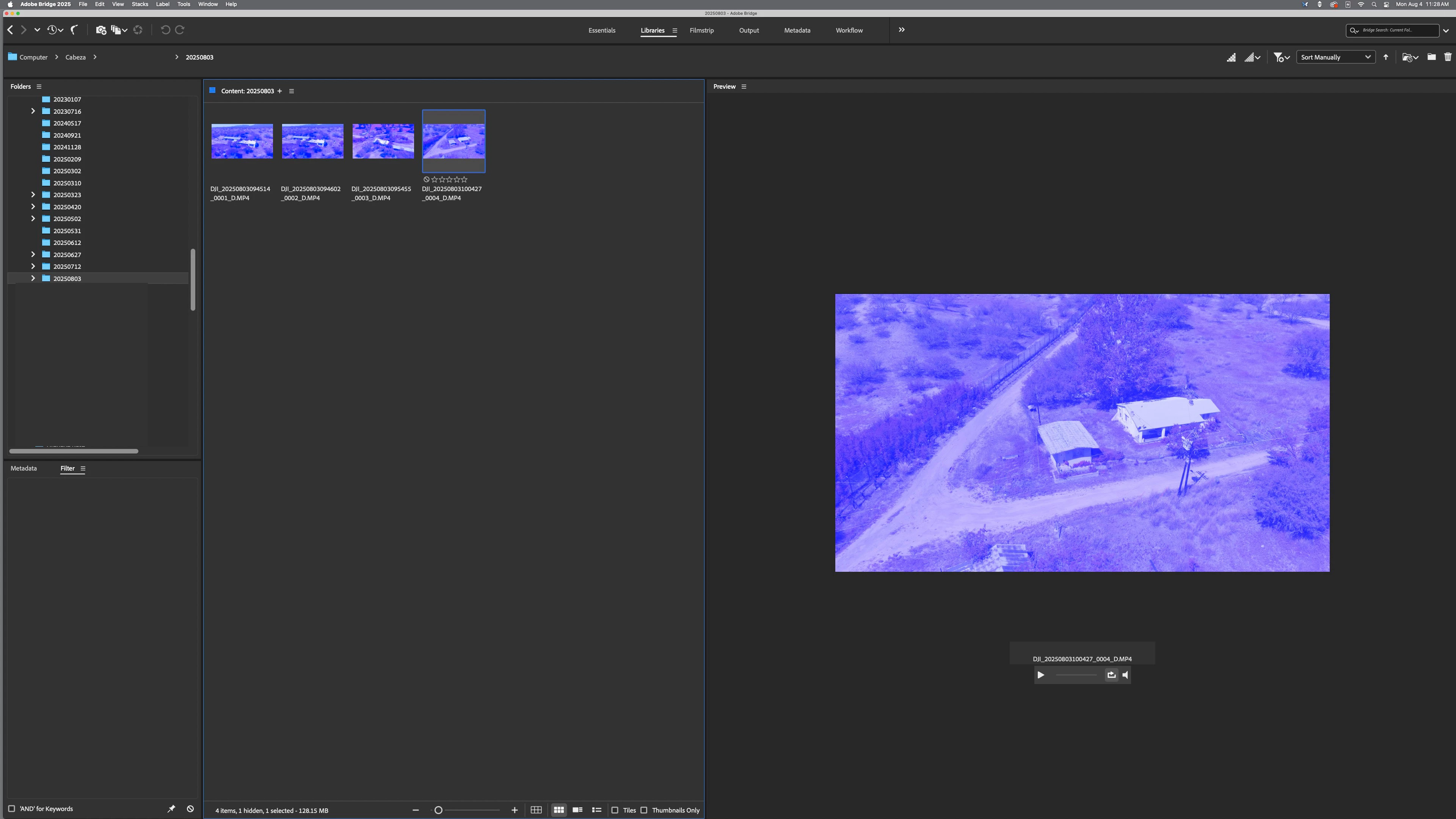The width and height of the screenshot is (1456, 819).
Task: Check the 'AND' for Keywords option
Action: 11,808
